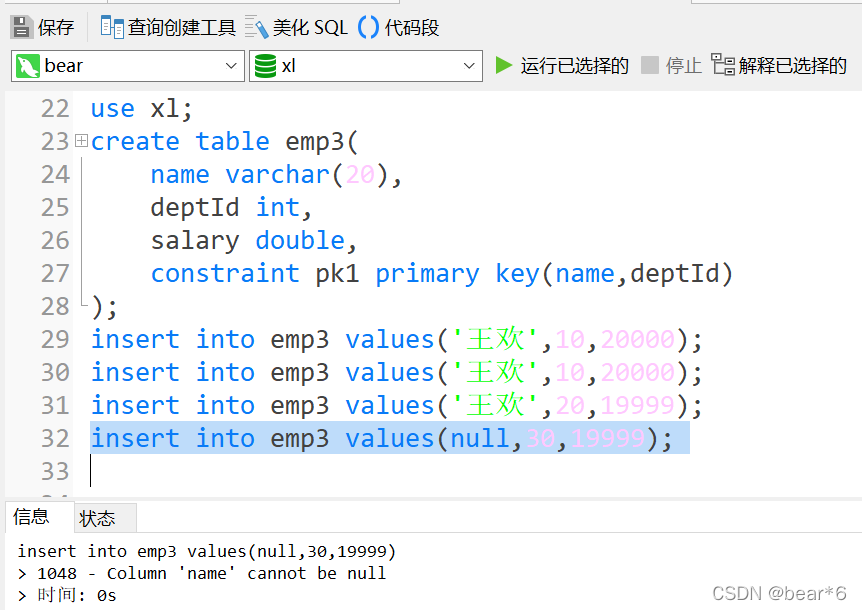Click the Beautify SQL (美化 SQL) icon
This screenshot has height=610, width=862.
[256, 27]
